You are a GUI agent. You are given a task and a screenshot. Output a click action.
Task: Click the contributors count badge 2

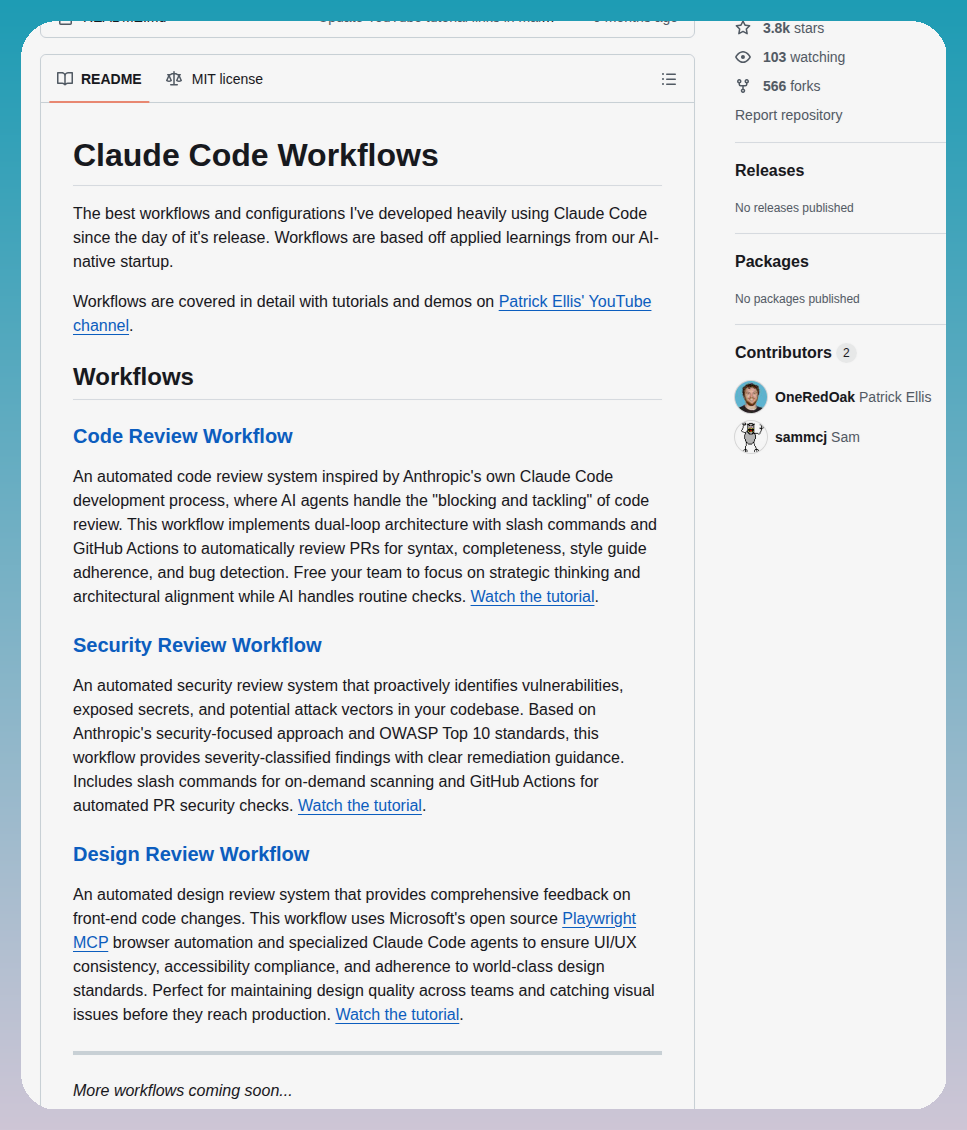(x=847, y=352)
